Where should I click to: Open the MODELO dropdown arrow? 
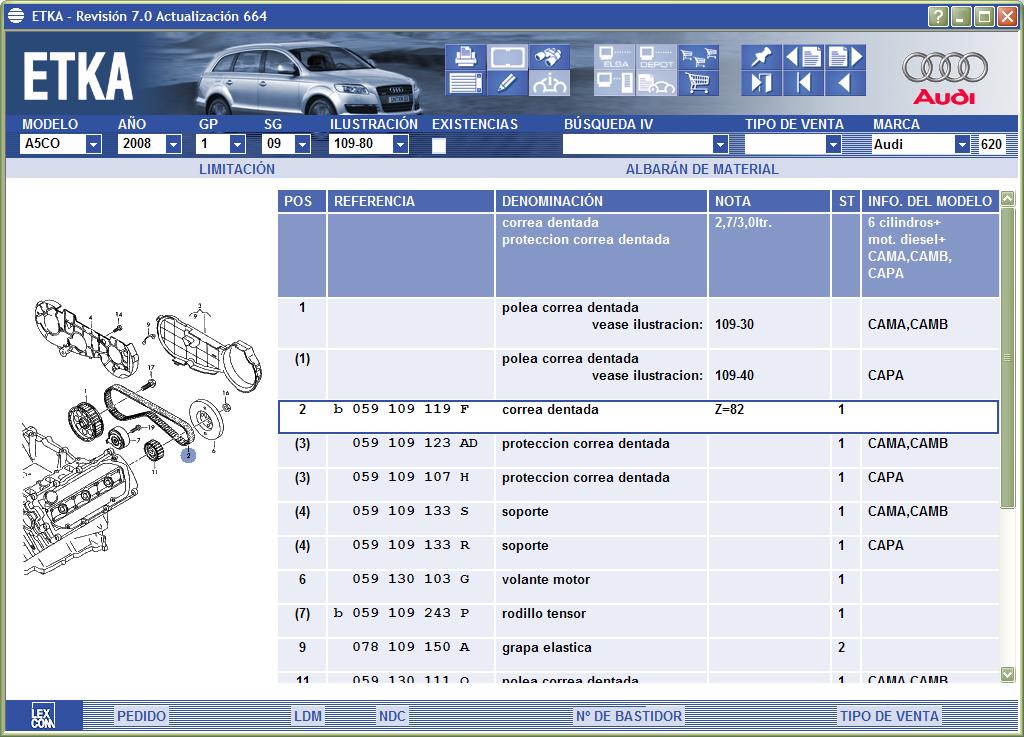pos(93,144)
